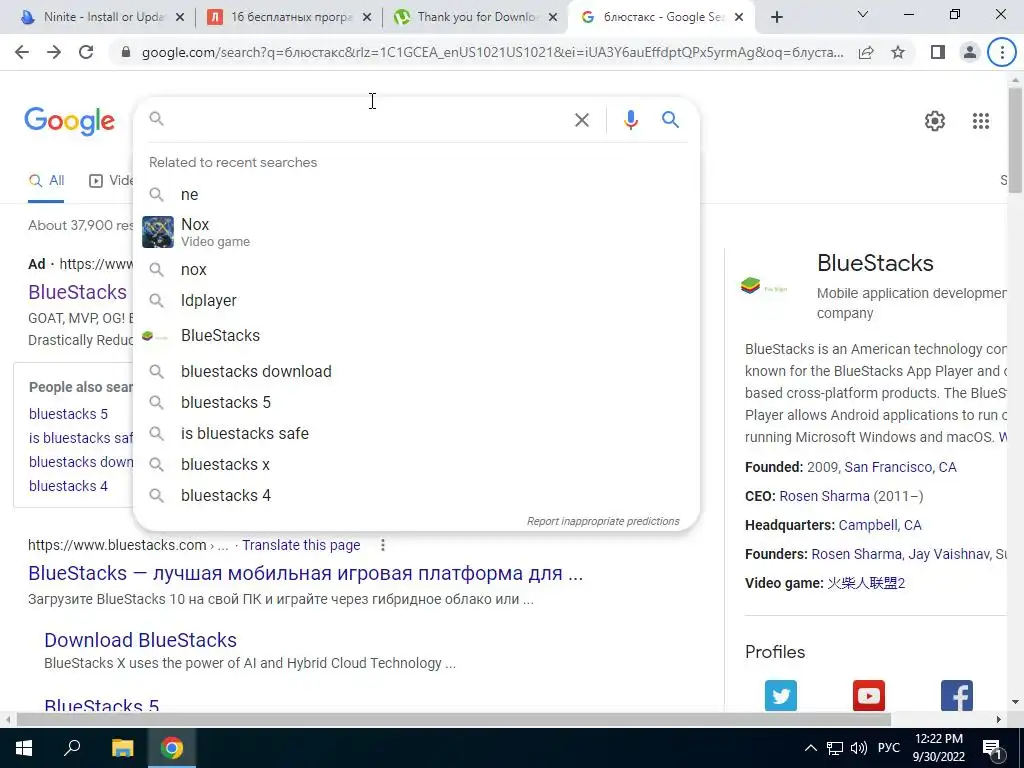The width and height of the screenshot is (1024, 768).
Task: Open Google apps grid
Action: (980, 121)
